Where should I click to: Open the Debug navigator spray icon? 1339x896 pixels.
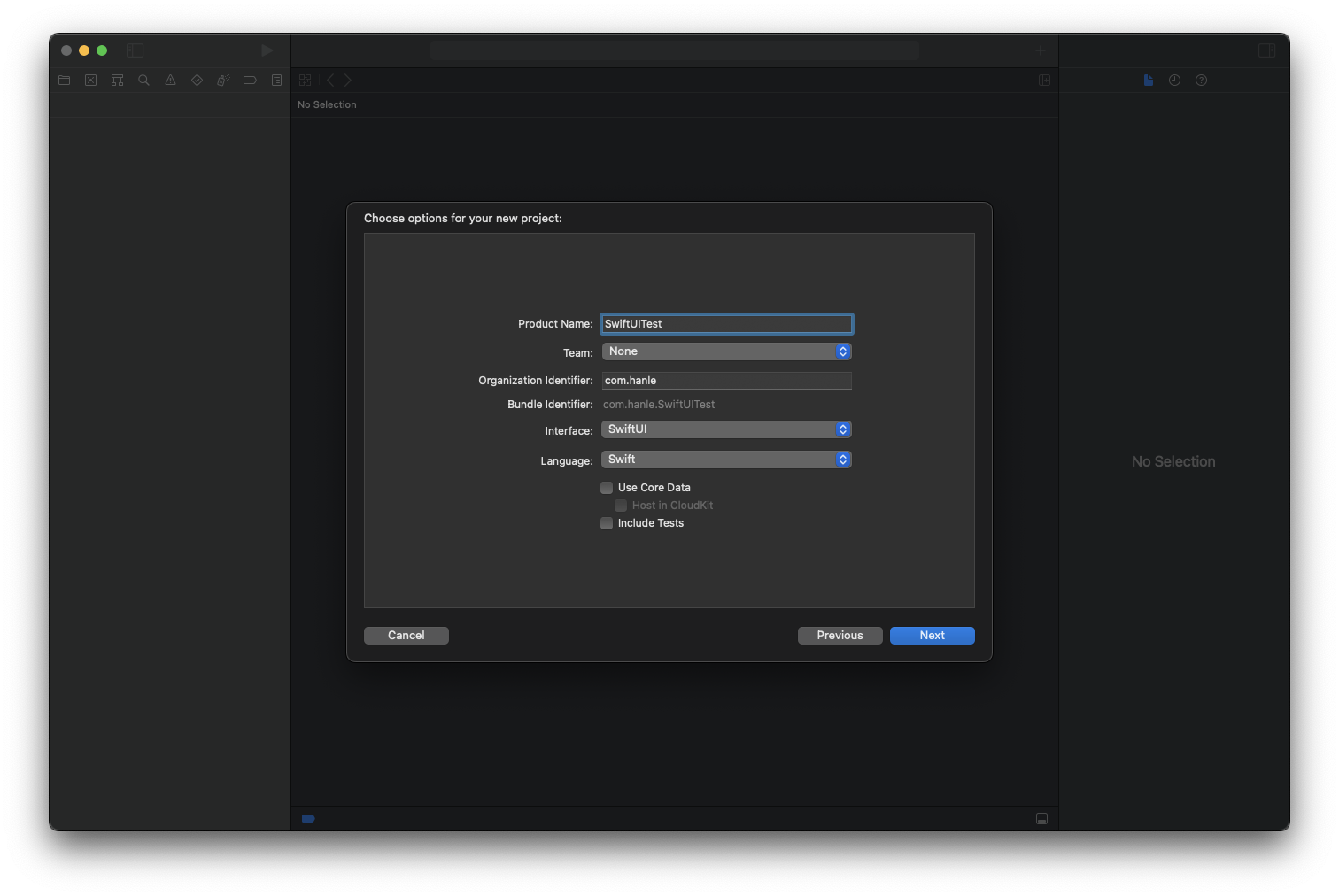tap(223, 81)
